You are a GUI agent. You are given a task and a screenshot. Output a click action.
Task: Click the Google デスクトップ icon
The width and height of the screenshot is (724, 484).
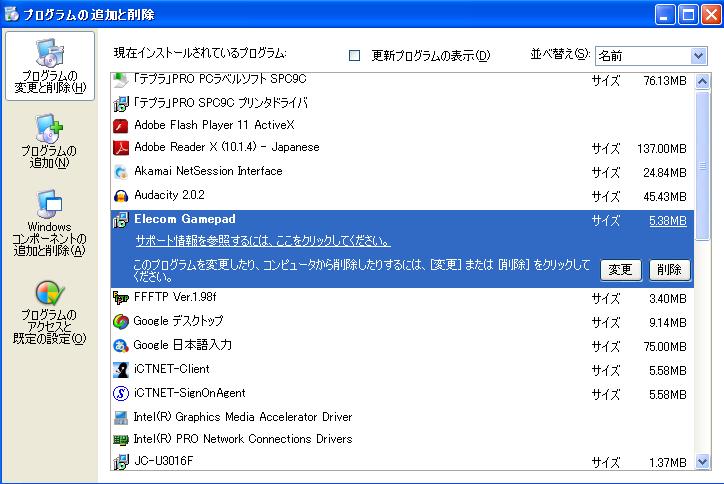(121, 321)
